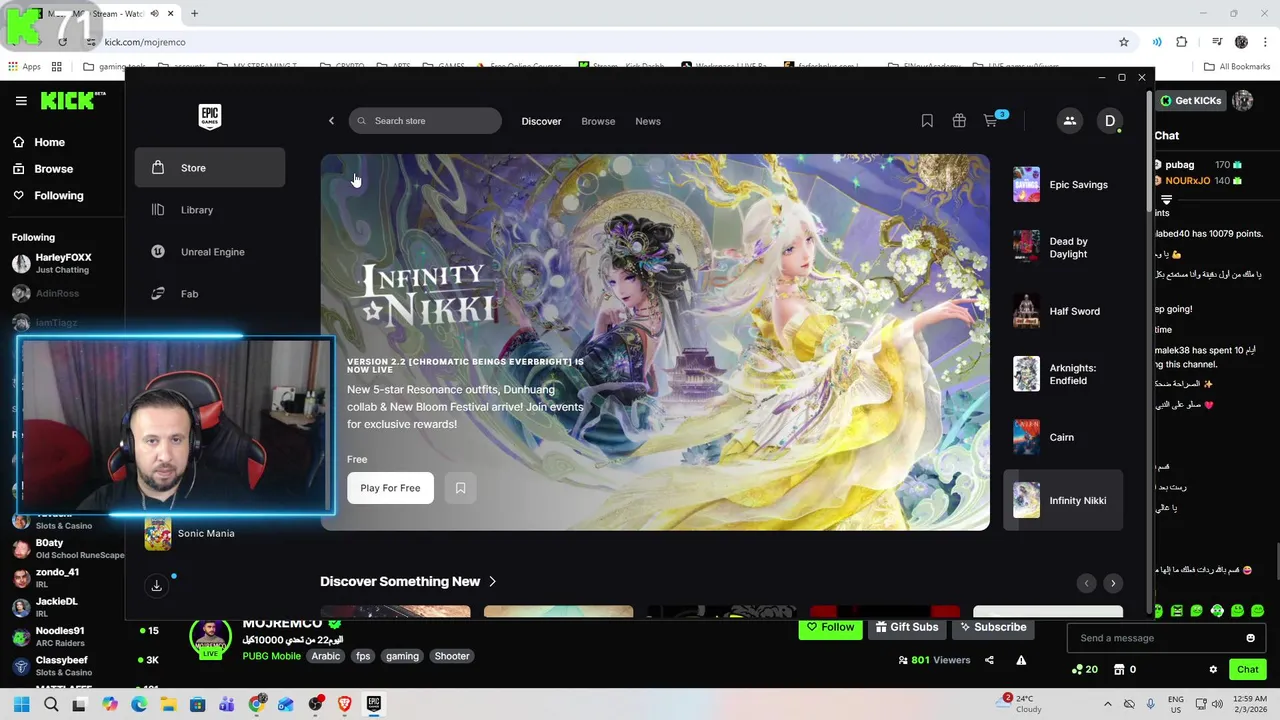Open the Apps bookmarks shortcut
This screenshot has height=720, width=1280.
coord(24,67)
